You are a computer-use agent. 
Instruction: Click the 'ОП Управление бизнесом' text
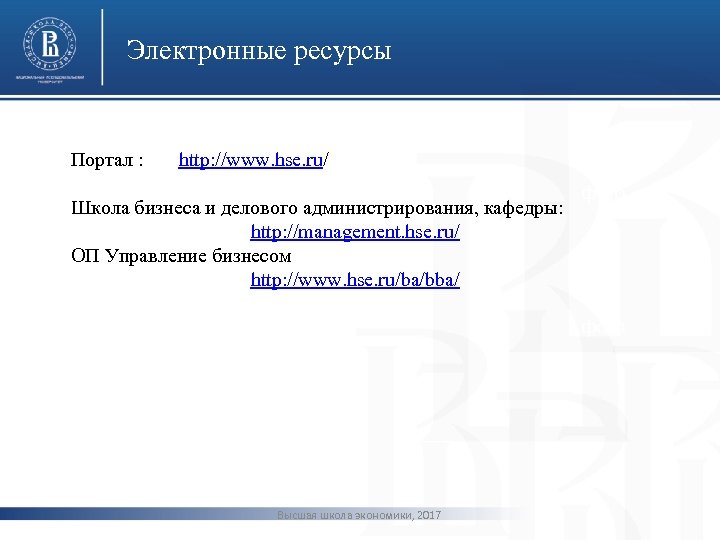point(181,256)
